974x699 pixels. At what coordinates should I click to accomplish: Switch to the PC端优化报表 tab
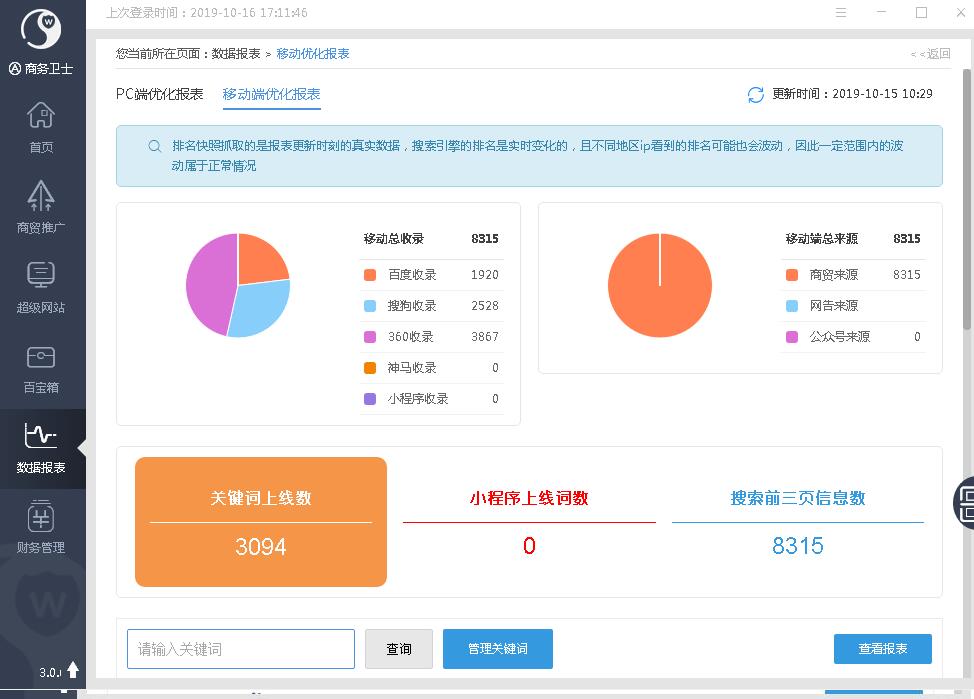pyautogui.click(x=160, y=94)
